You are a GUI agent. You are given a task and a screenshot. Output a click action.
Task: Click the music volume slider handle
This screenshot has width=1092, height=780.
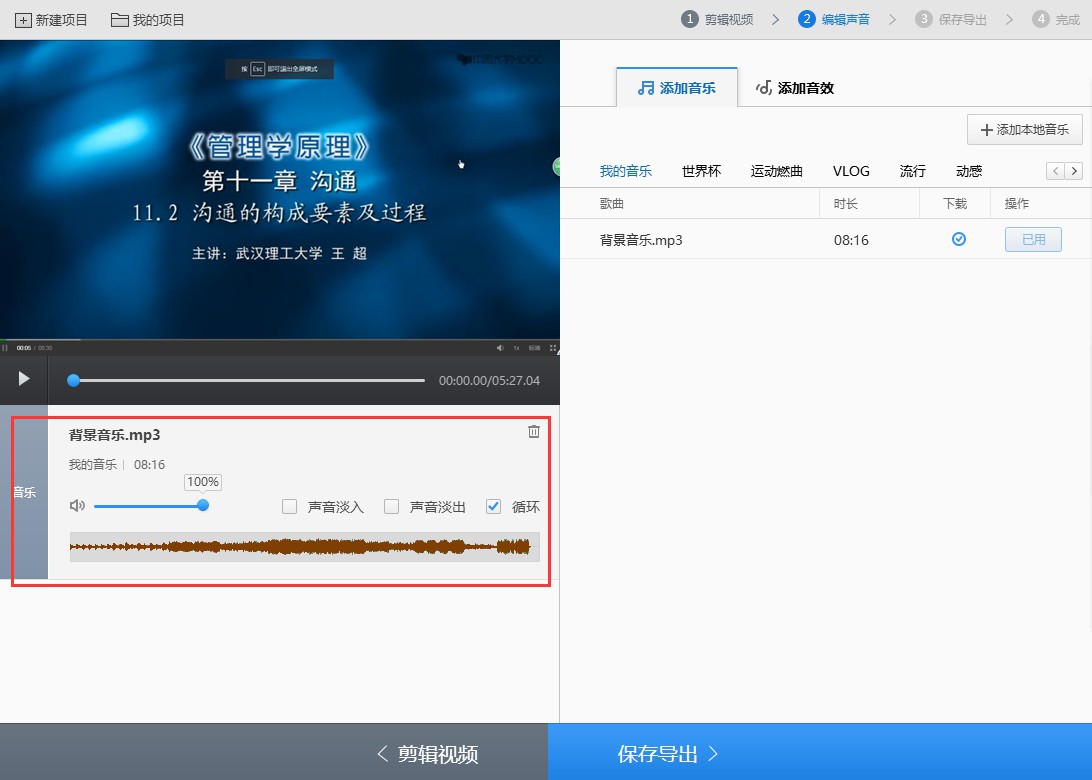(x=203, y=506)
